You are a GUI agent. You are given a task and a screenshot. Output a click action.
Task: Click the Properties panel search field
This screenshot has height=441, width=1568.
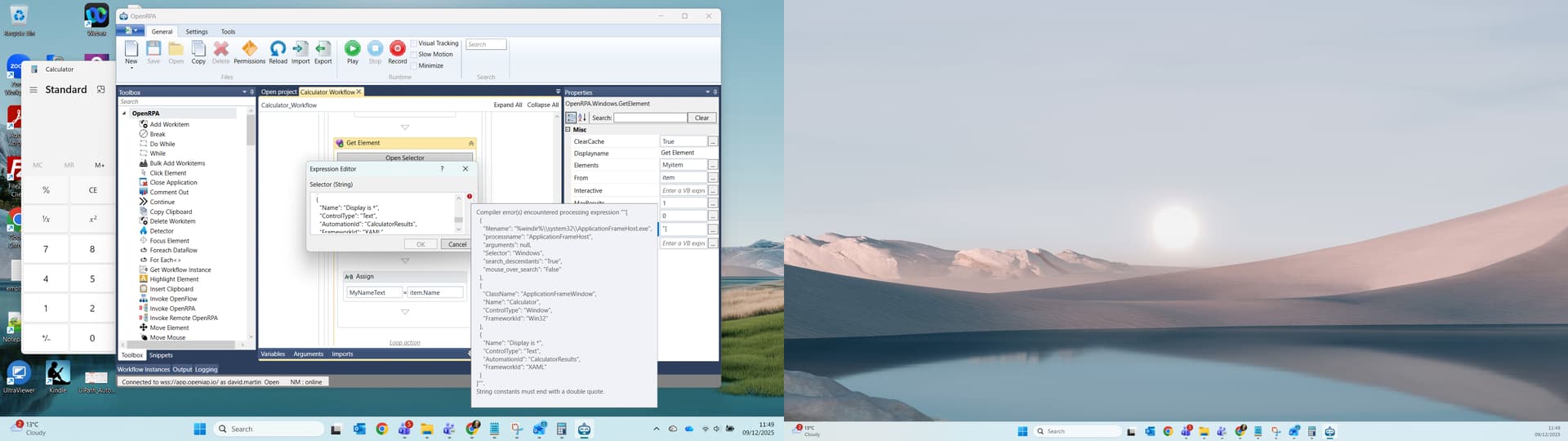tap(649, 118)
